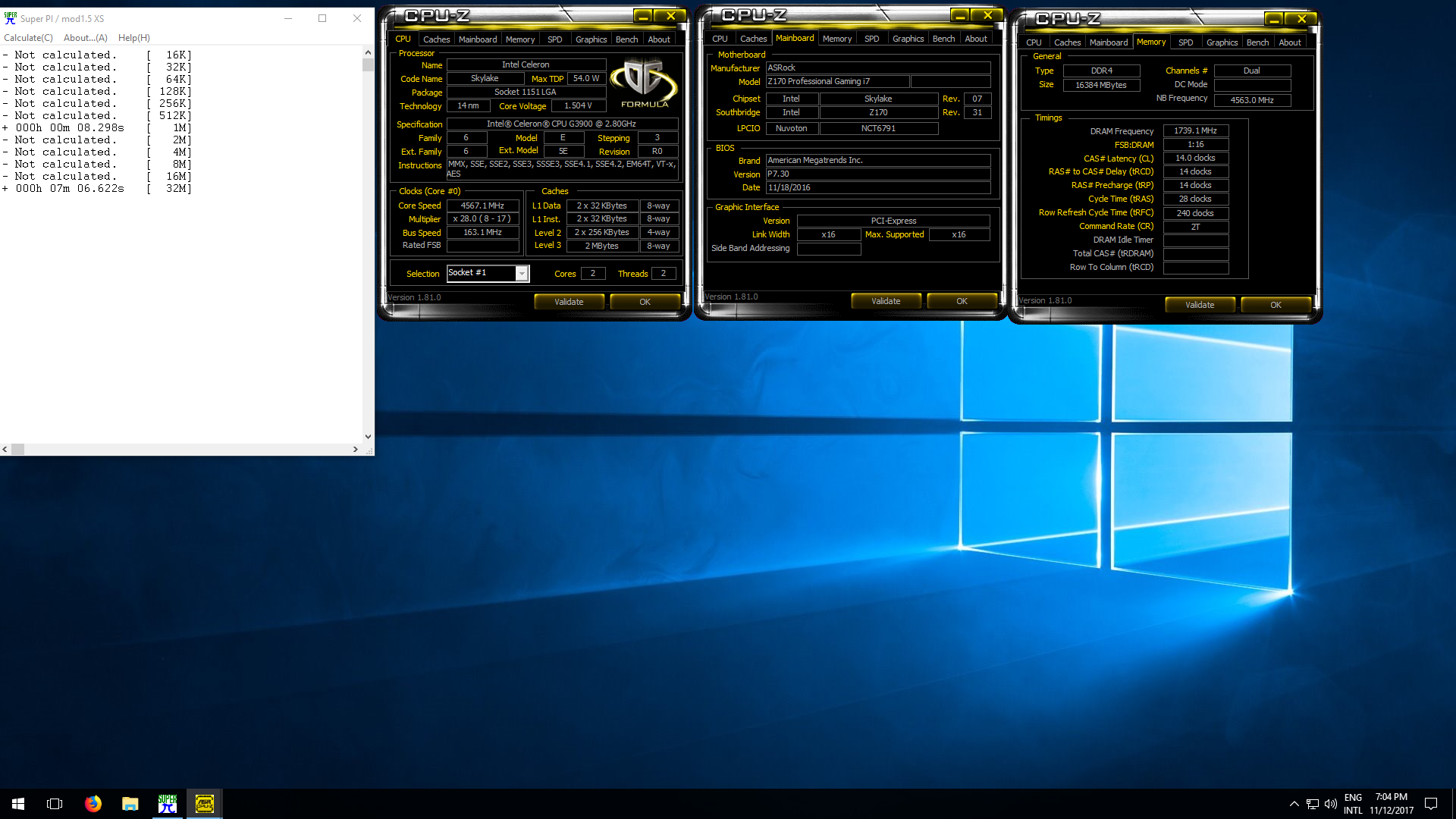Switch to the Super PI taskbar icon
Screen dimensions: 1456x819
(x=168, y=804)
